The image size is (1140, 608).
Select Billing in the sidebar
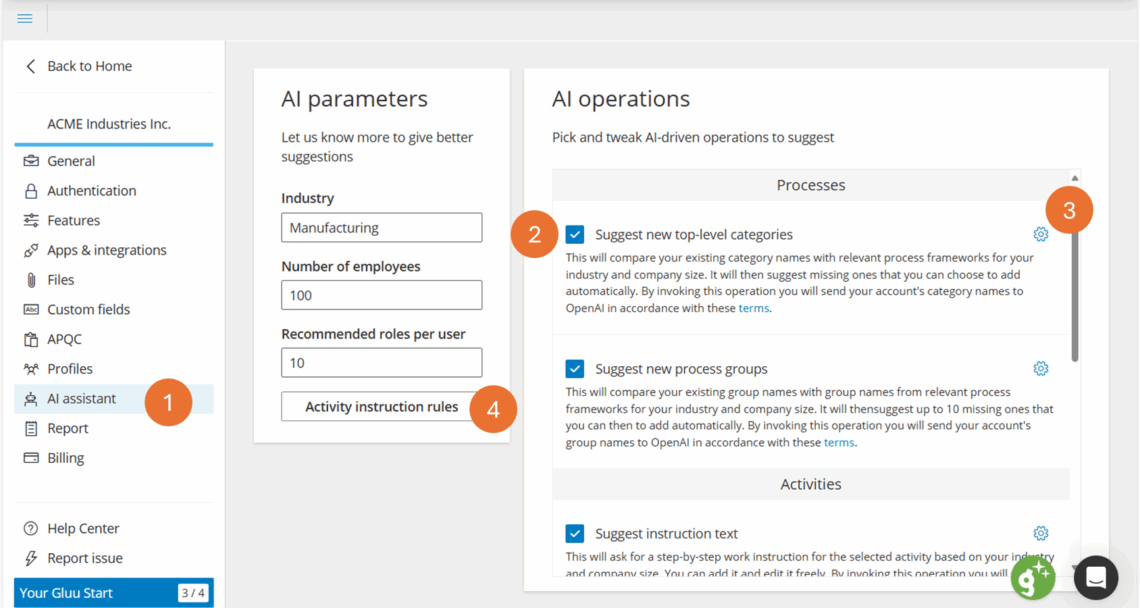[x=66, y=458]
